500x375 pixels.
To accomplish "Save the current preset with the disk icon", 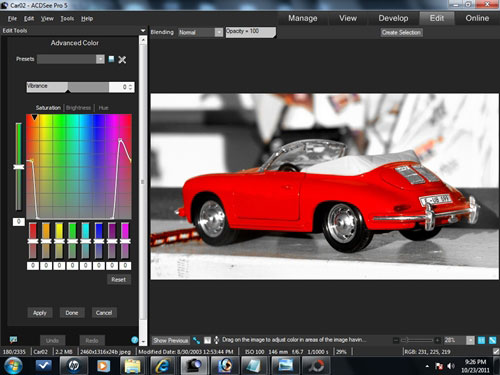I will point(111,59).
